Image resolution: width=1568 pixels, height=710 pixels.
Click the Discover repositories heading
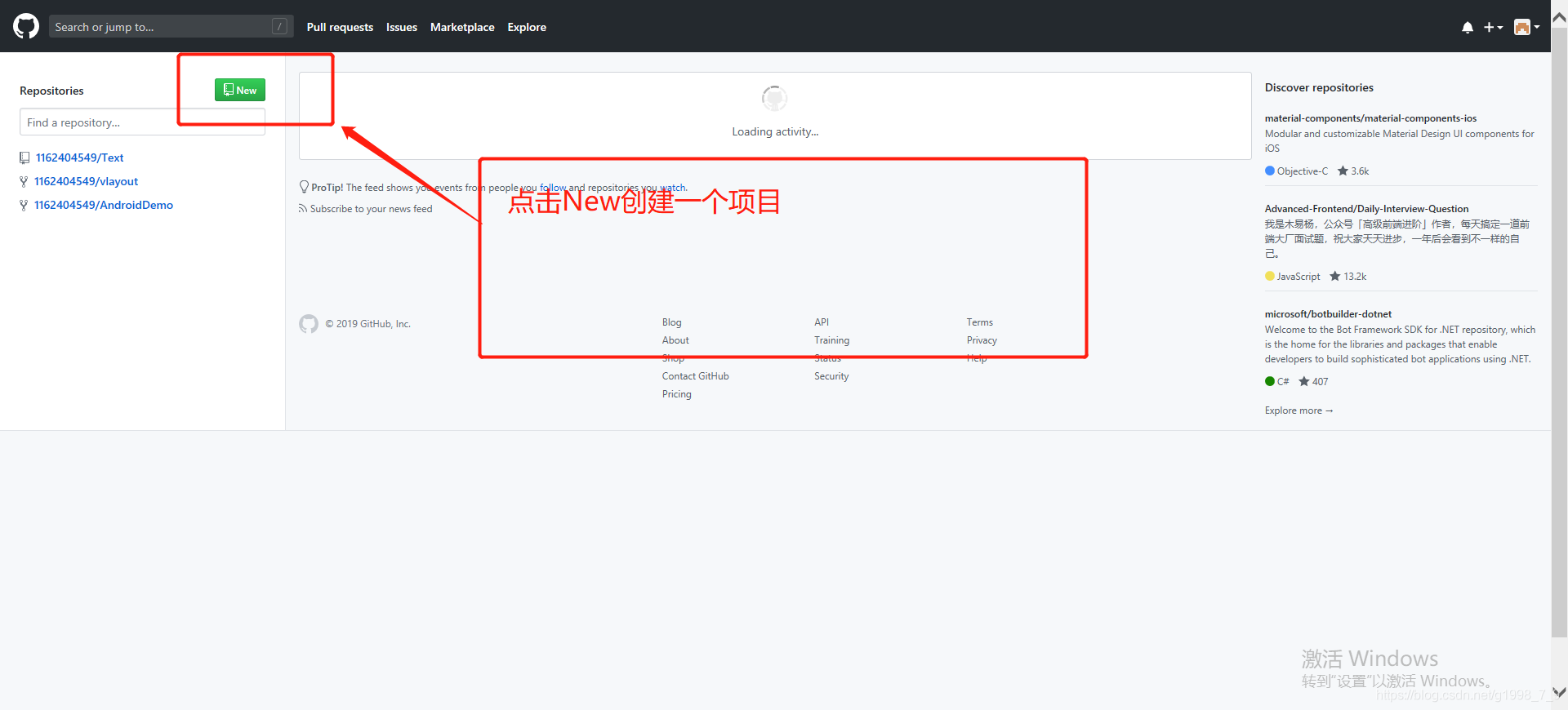(x=1319, y=88)
